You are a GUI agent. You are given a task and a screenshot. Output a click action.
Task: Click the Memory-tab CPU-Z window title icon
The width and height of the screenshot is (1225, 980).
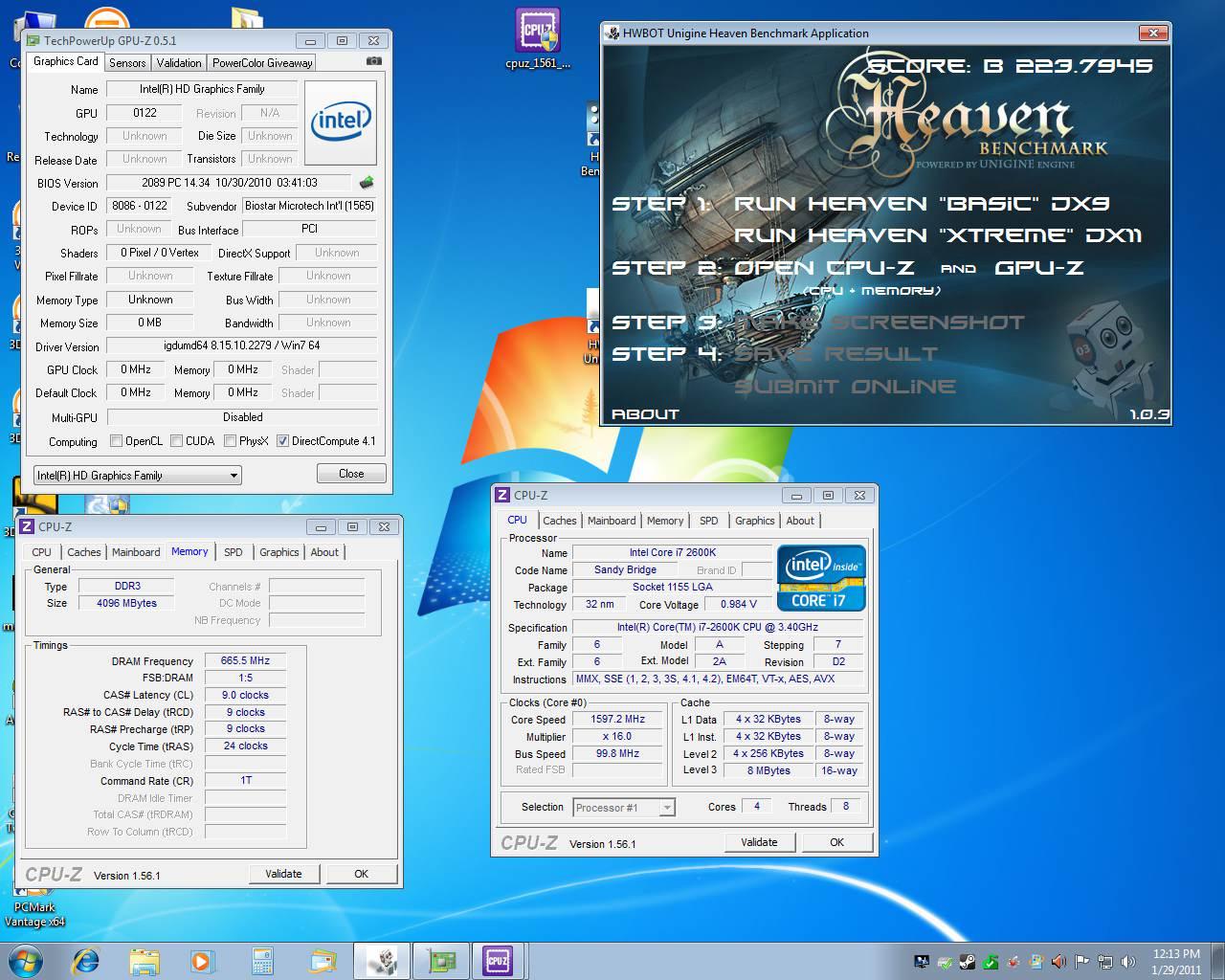click(x=28, y=526)
